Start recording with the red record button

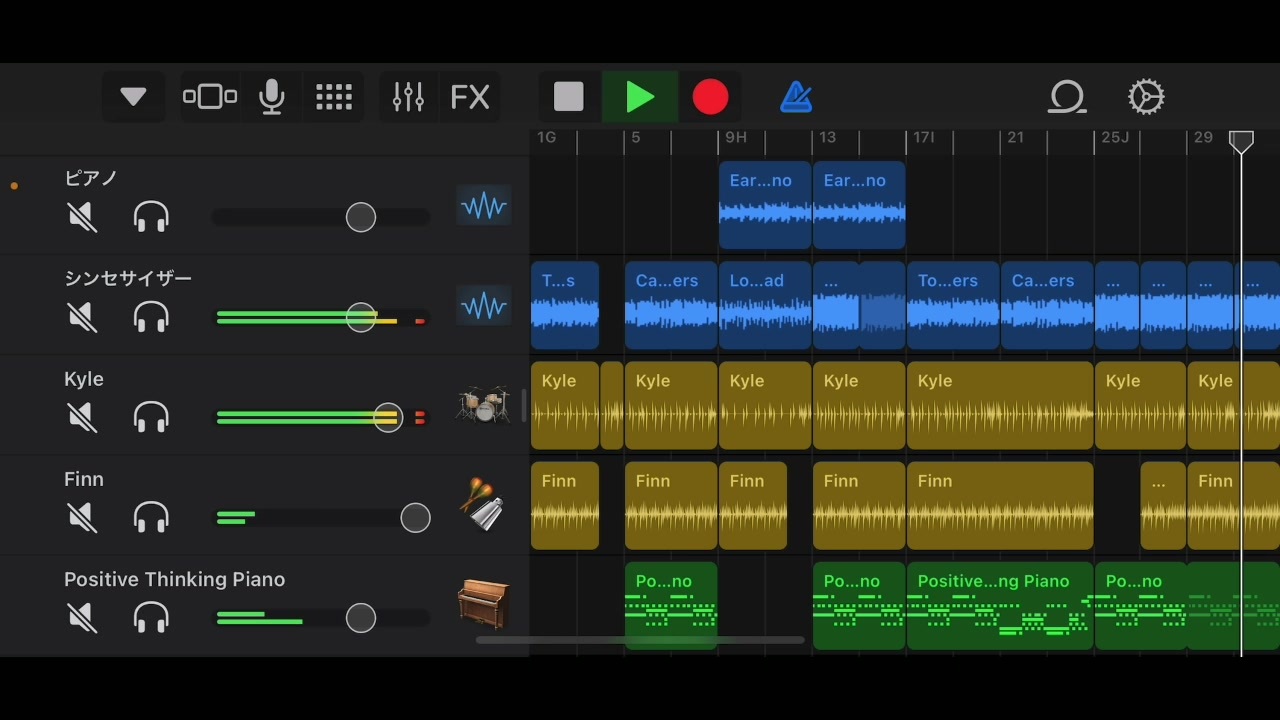coord(710,97)
